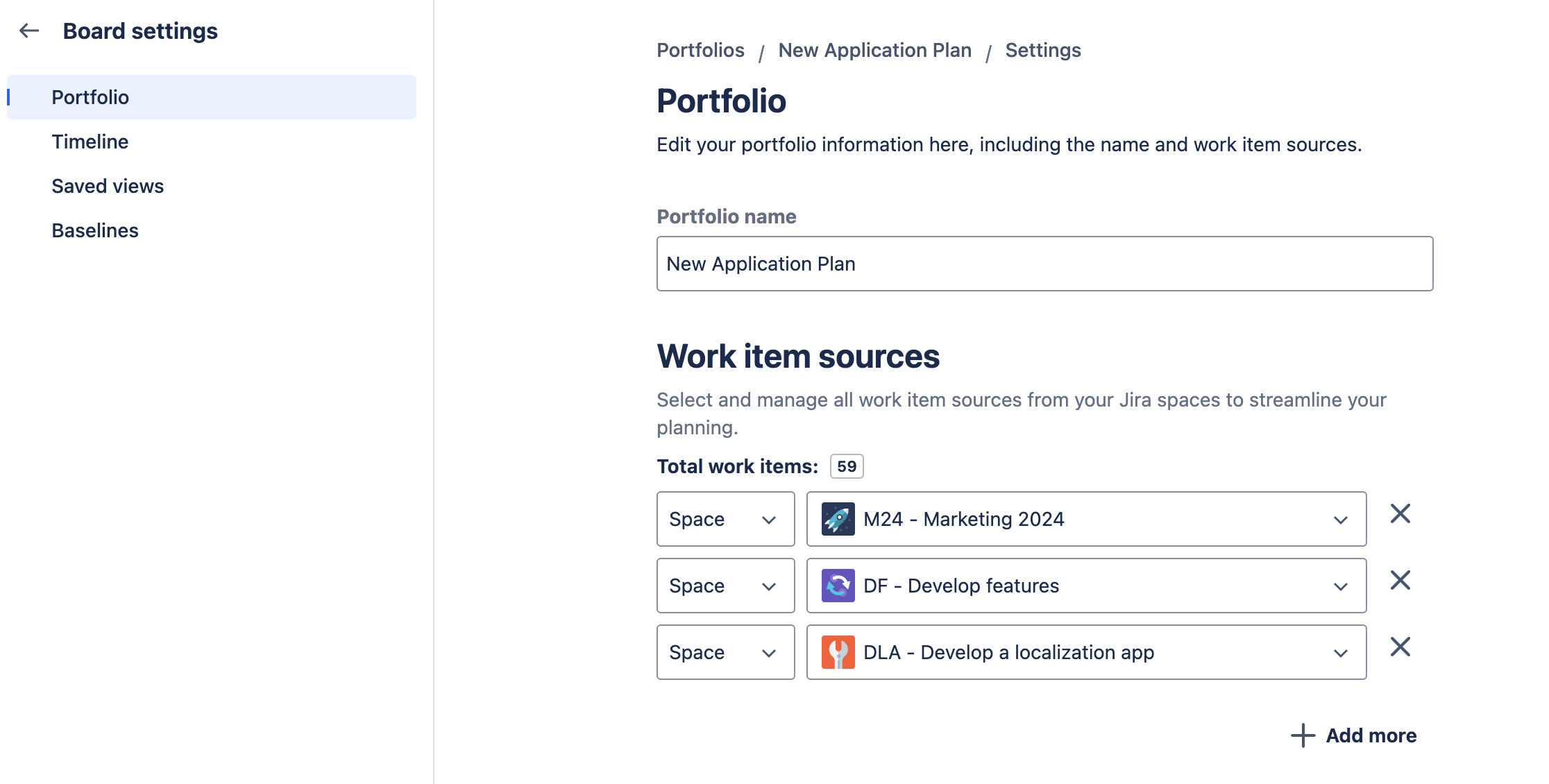Open the third Space type dropdown
This screenshot has width=1549, height=784.
point(725,652)
